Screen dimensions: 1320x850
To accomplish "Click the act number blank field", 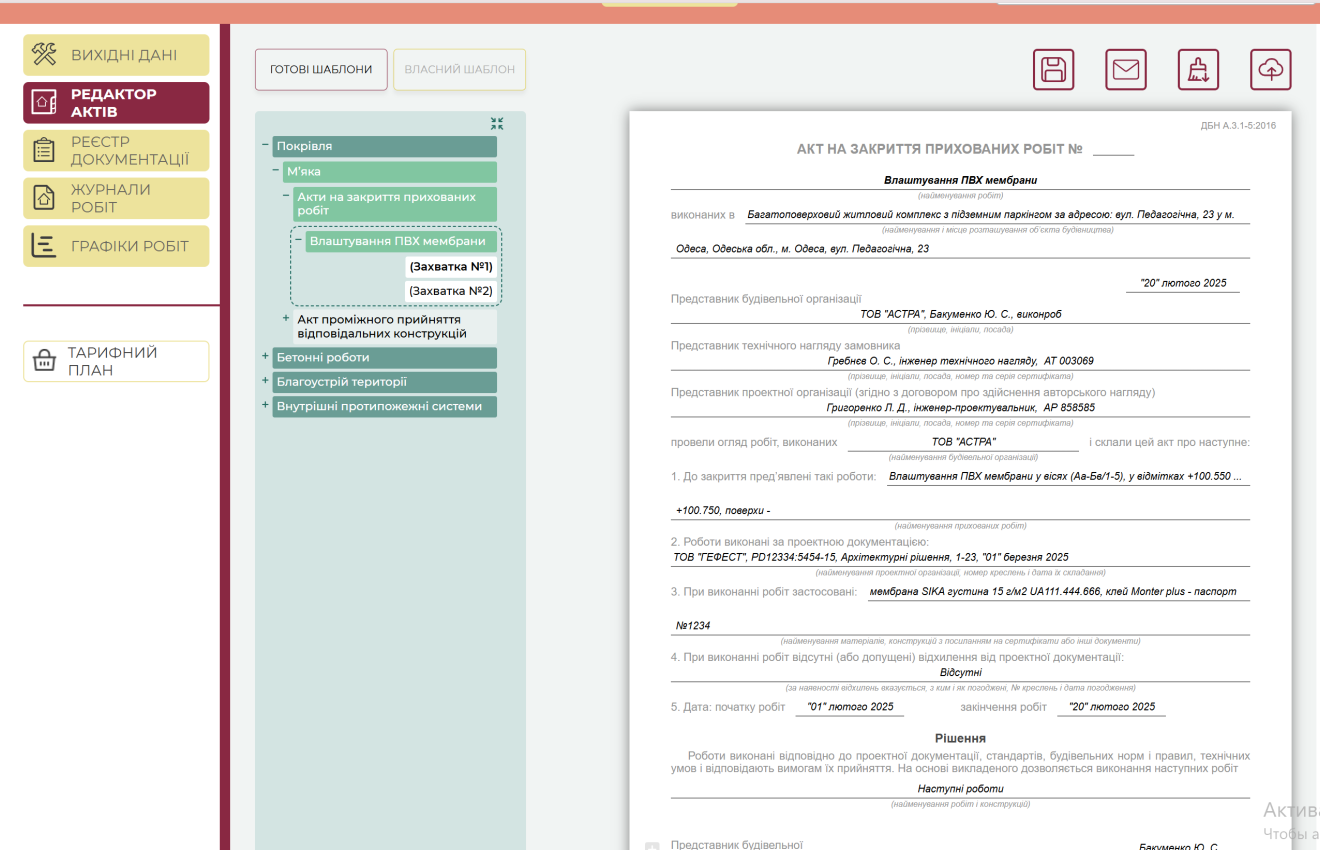I will (x=1113, y=148).
